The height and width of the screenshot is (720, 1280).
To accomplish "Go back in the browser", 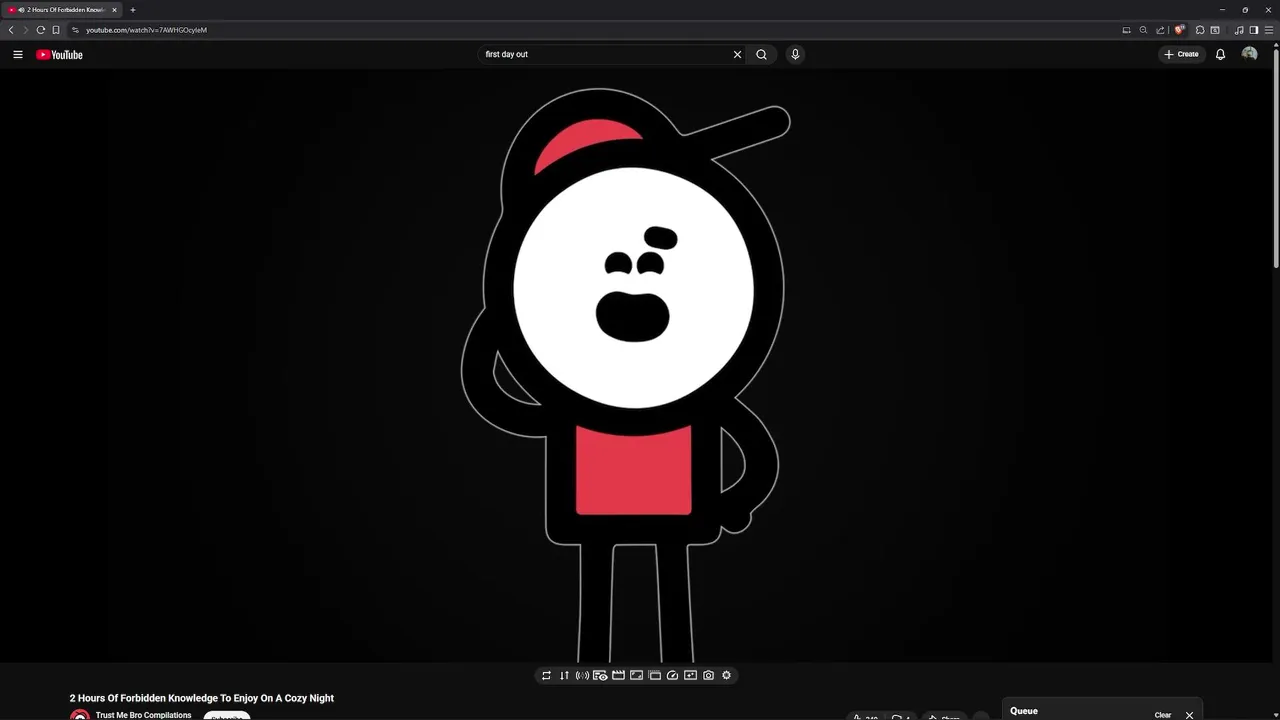I will [x=11, y=30].
